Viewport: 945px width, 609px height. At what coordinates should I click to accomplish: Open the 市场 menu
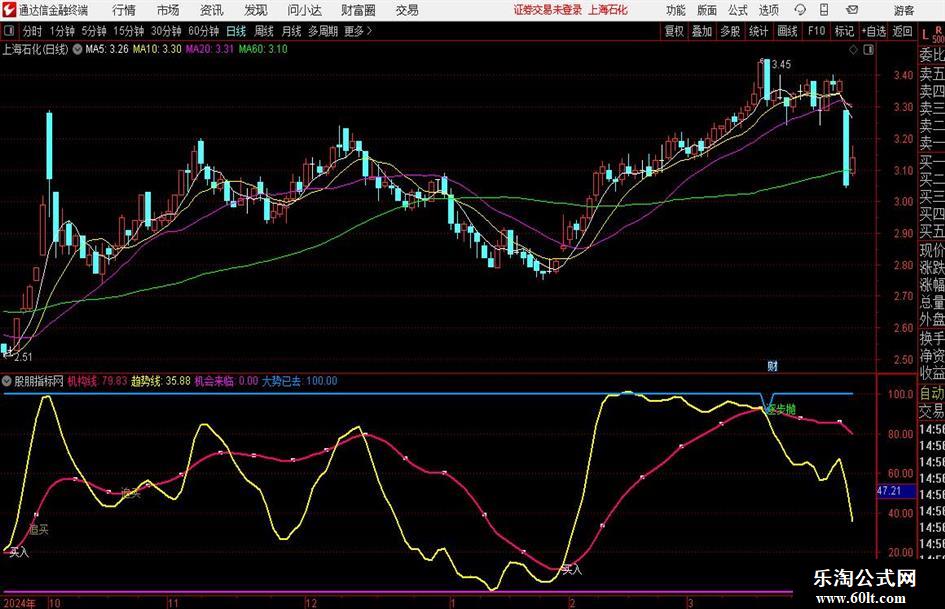click(168, 10)
